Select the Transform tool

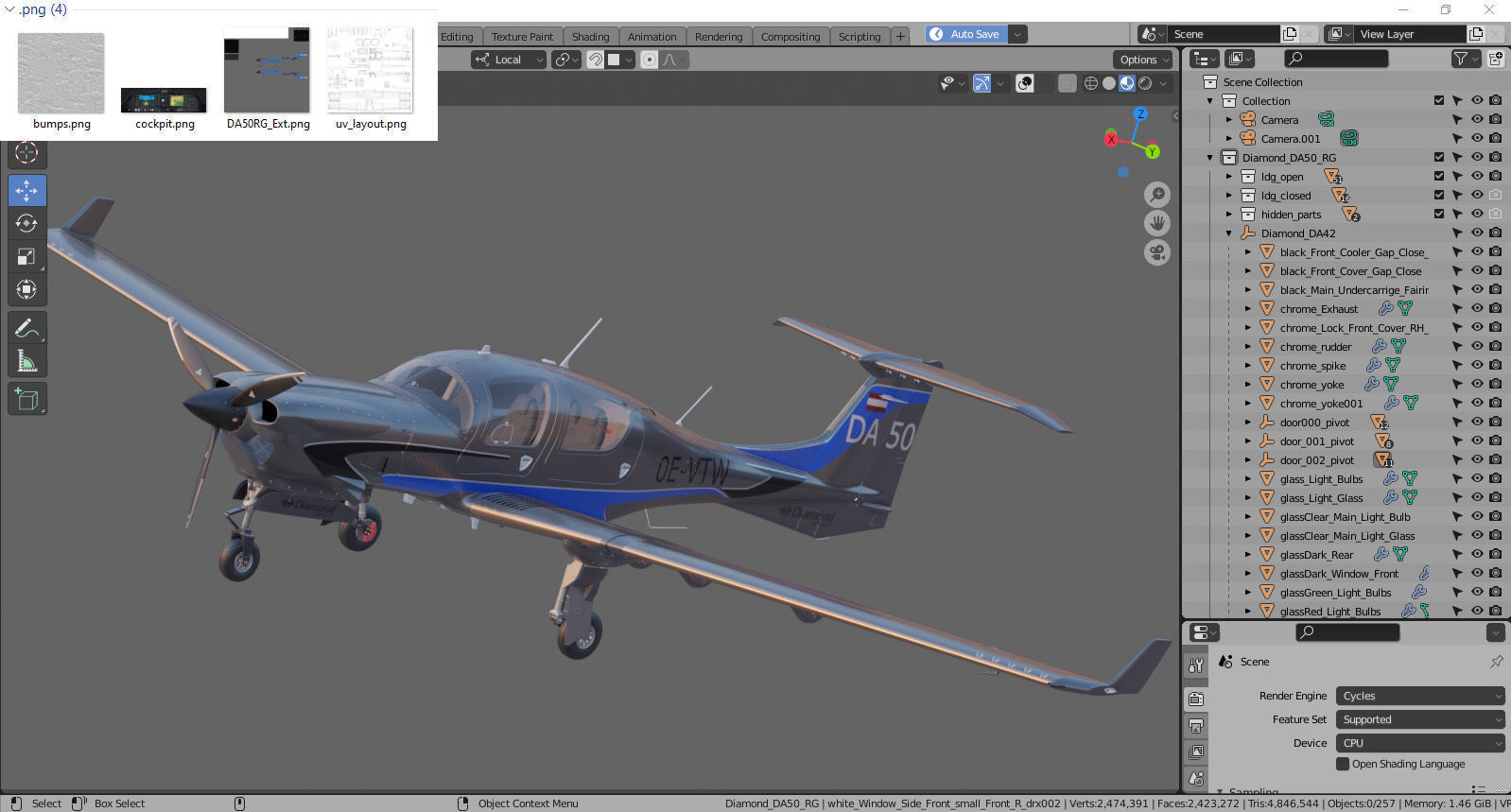click(26, 289)
